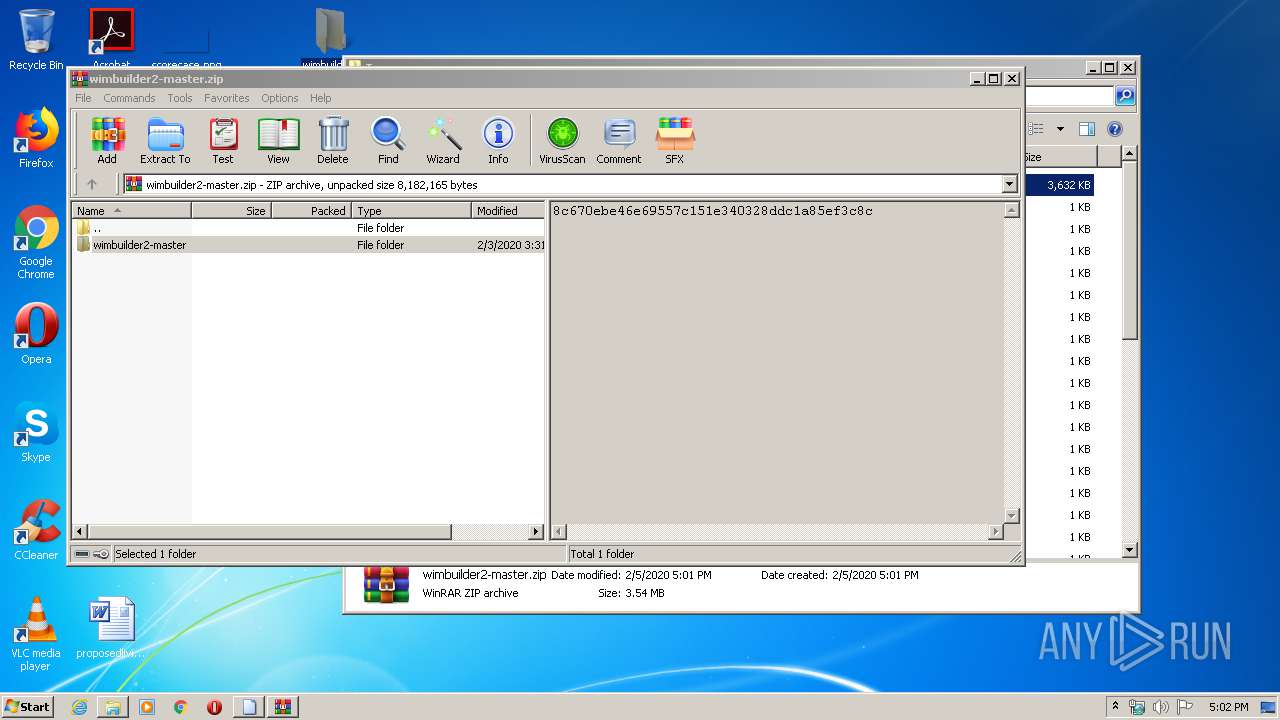Screen dimensions: 1280x720
Task: Sort by the Name column header
Action: click(x=132, y=211)
